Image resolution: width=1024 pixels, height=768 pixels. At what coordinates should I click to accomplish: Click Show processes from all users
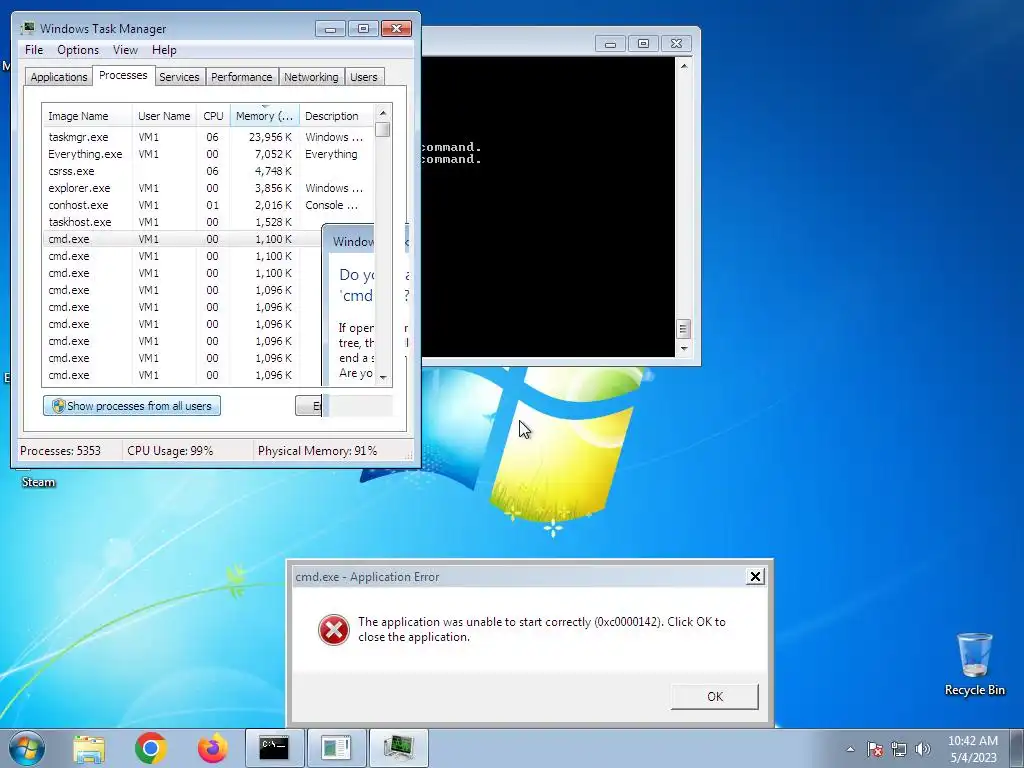tap(132, 406)
